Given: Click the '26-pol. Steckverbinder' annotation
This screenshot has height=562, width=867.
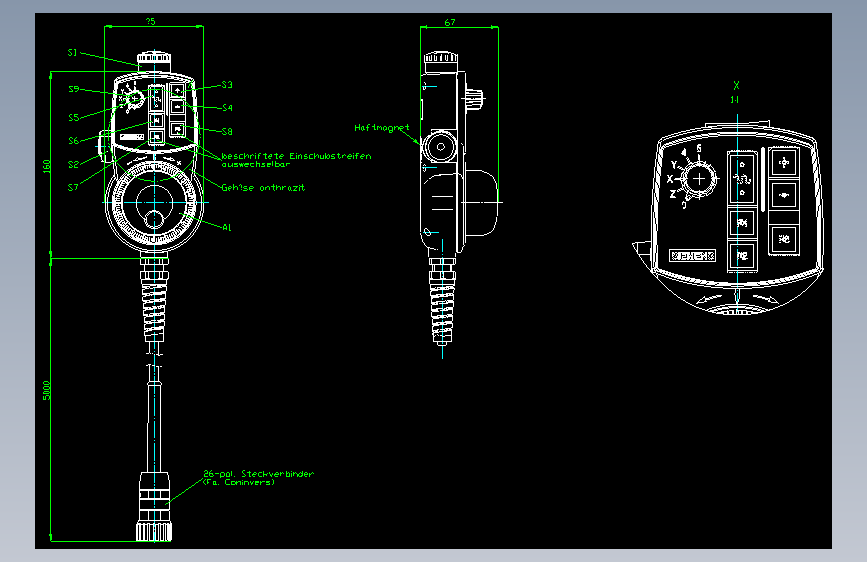Looking at the screenshot, I should tap(258, 473).
